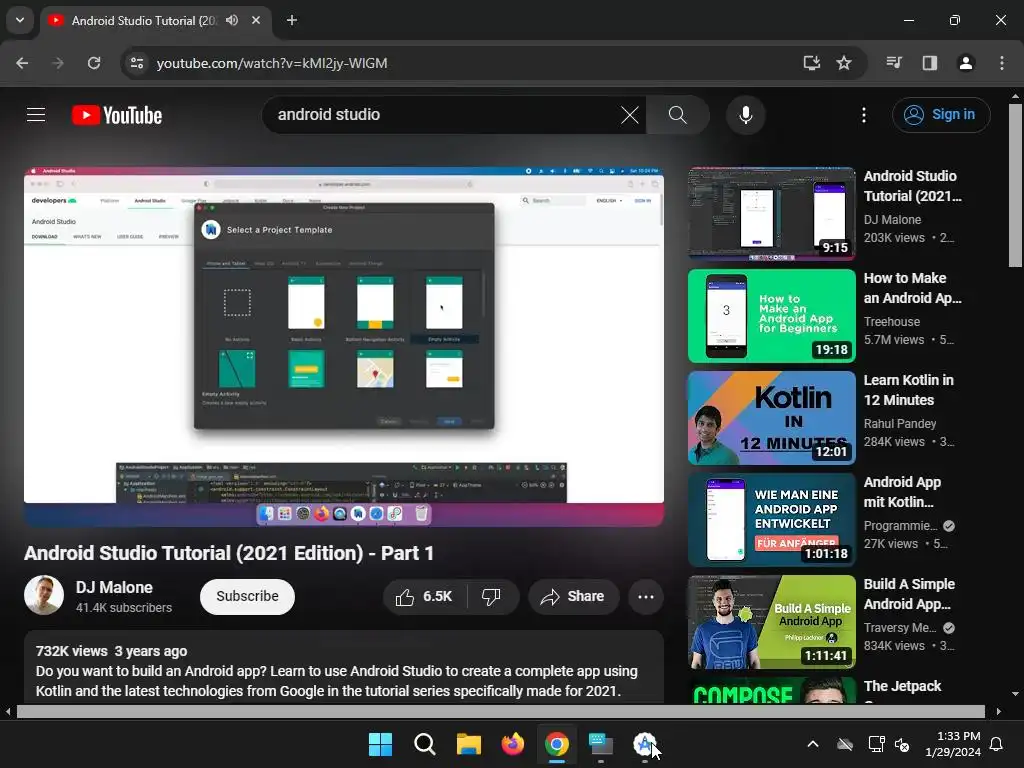Open Chrome side panel
This screenshot has width=1024, height=768.
click(x=929, y=63)
